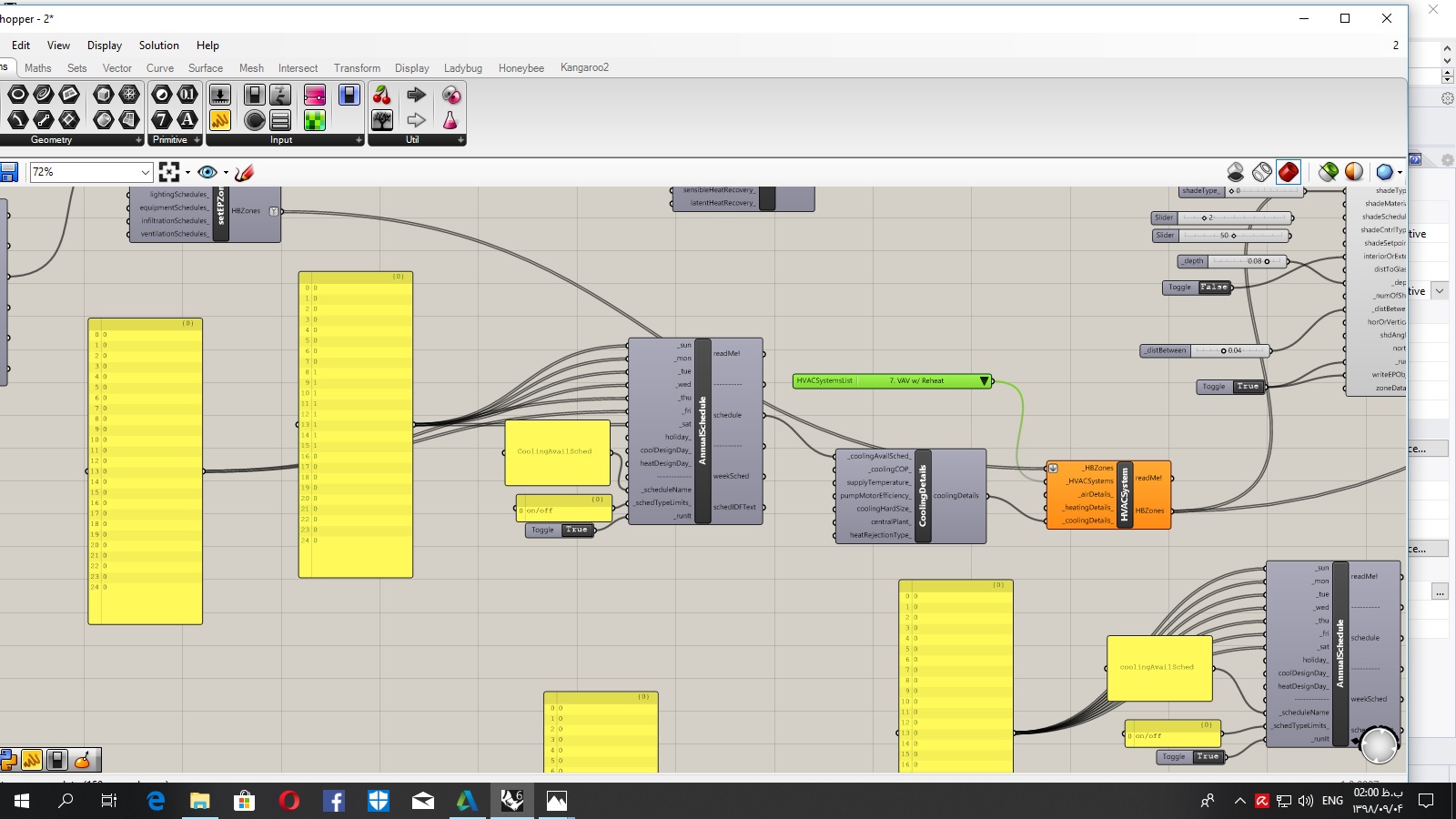This screenshot has height=819, width=1456.
Task: Select the Cherry Picker util icon
Action: (x=382, y=95)
